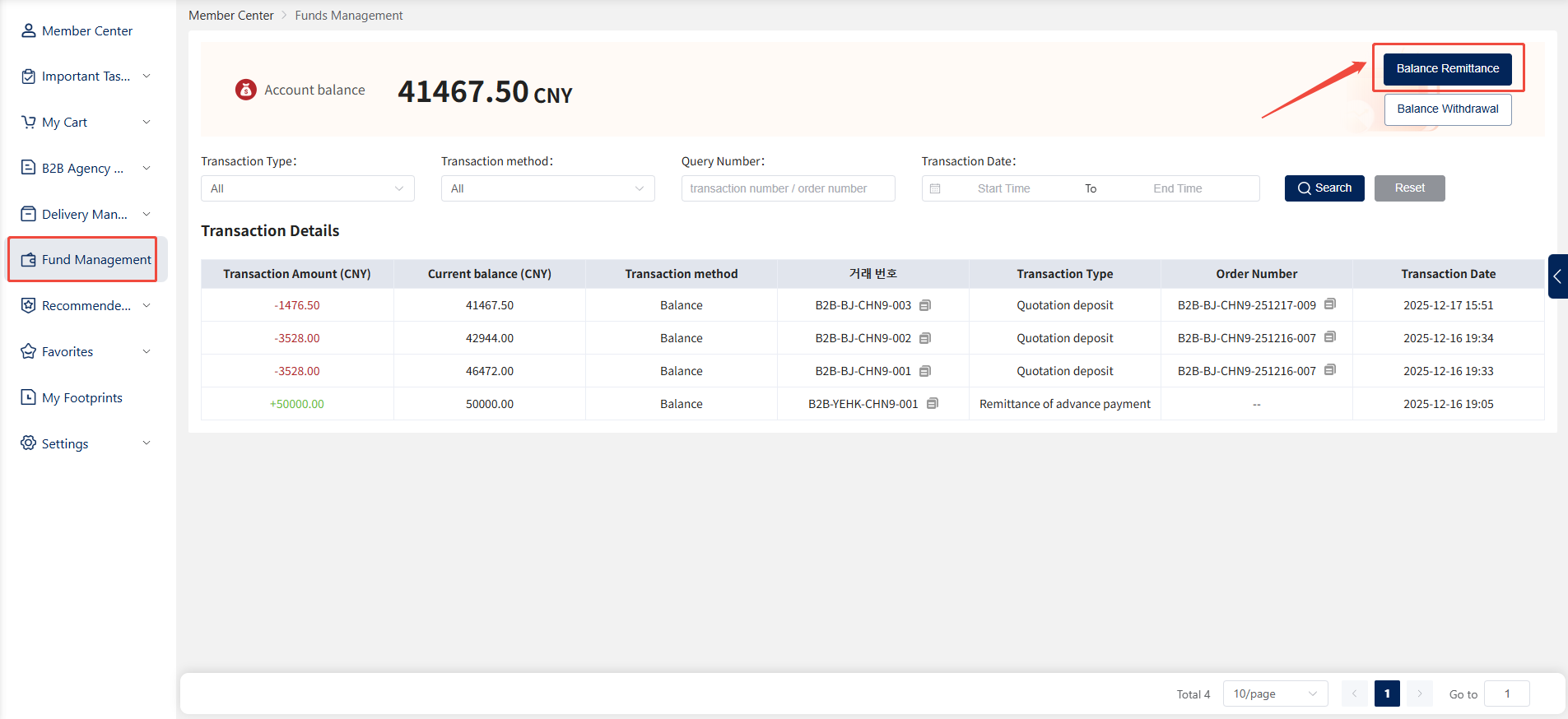Click the Reset button
Viewport: 1568px width, 719px height.
coord(1409,188)
